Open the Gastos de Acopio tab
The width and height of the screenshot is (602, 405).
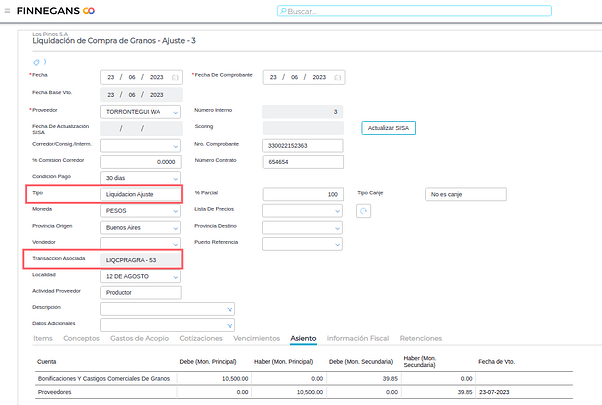(141, 338)
